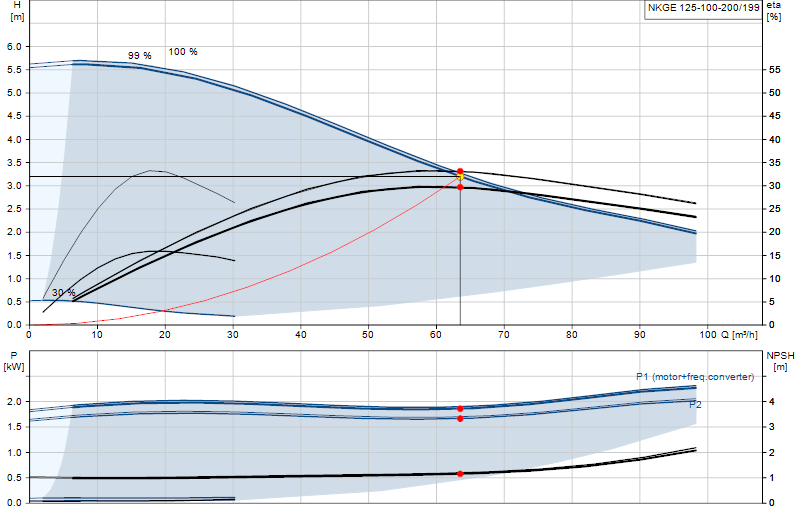This screenshot has height=520, width=800.
Task: Click the 2.0 value on the power axis
Action: coord(14,402)
